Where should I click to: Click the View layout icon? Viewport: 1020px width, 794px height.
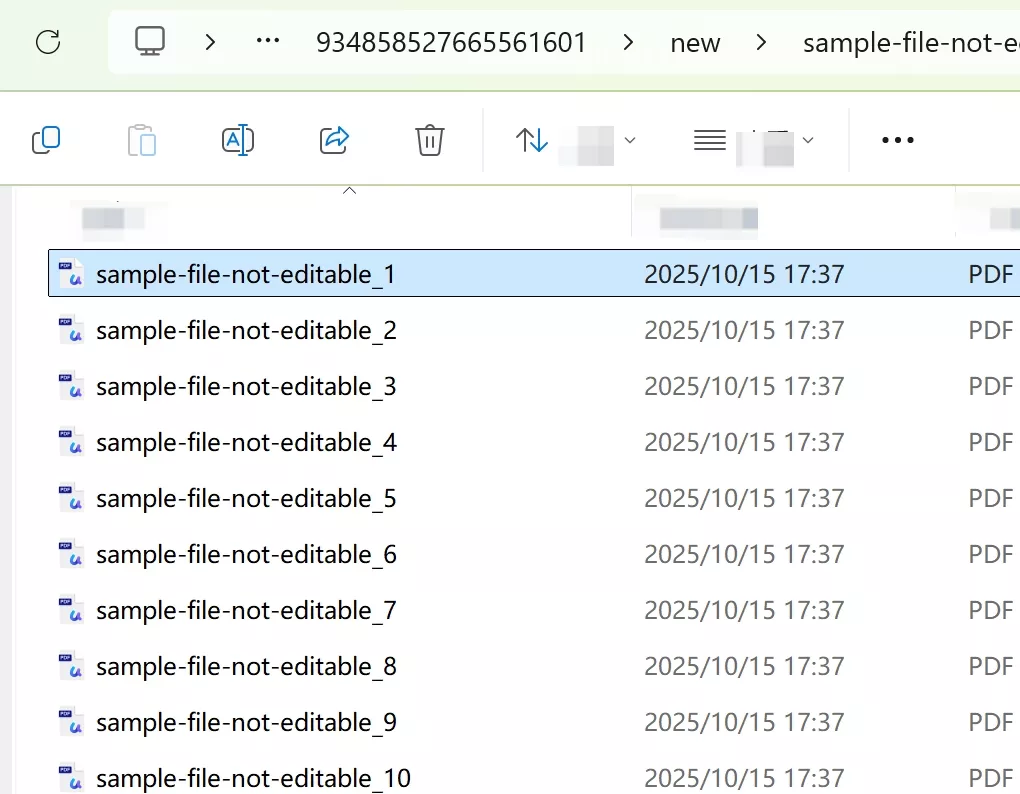tap(709, 140)
